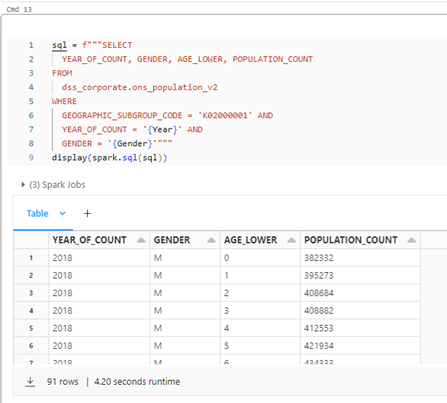Click the WHERE keyword in code
The width and height of the screenshot is (447, 403).
pyautogui.click(x=64, y=101)
